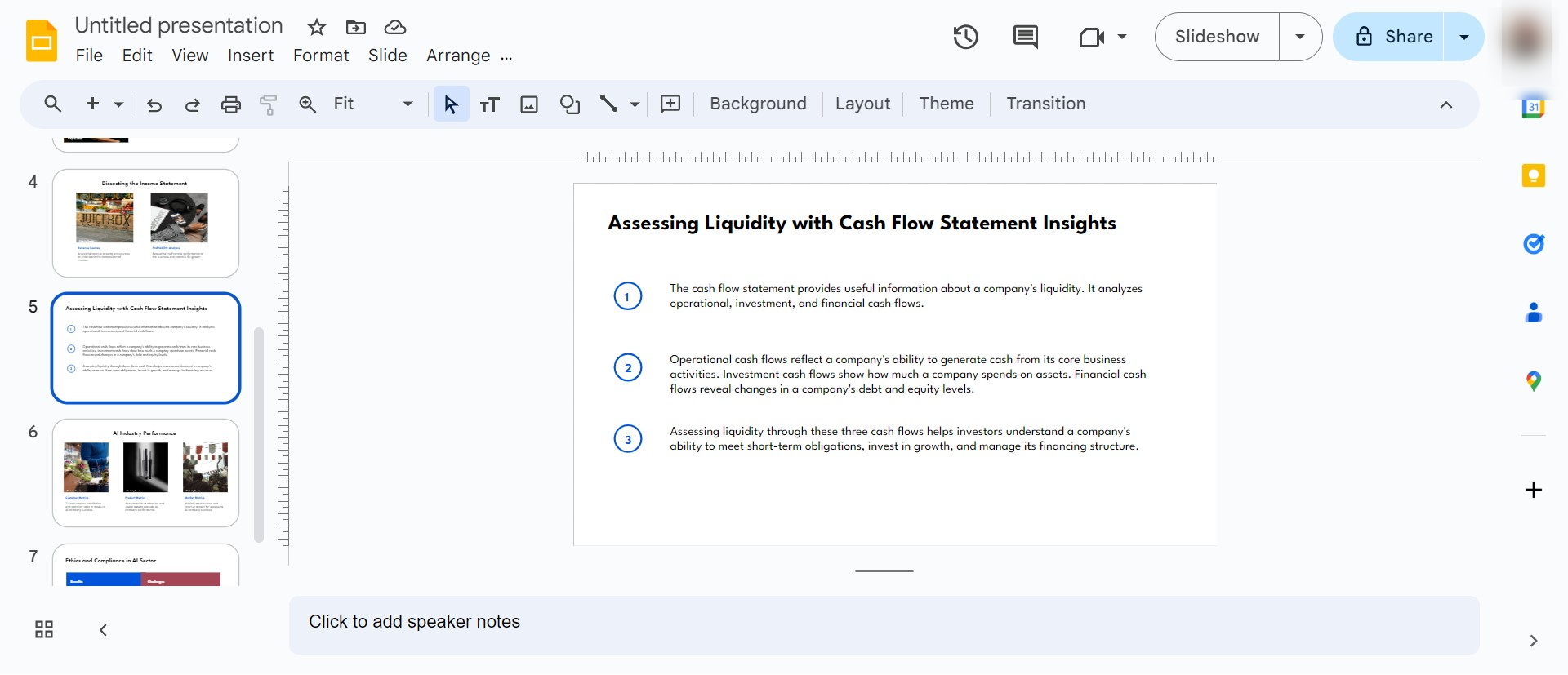Add a comment from toolbar

670,104
